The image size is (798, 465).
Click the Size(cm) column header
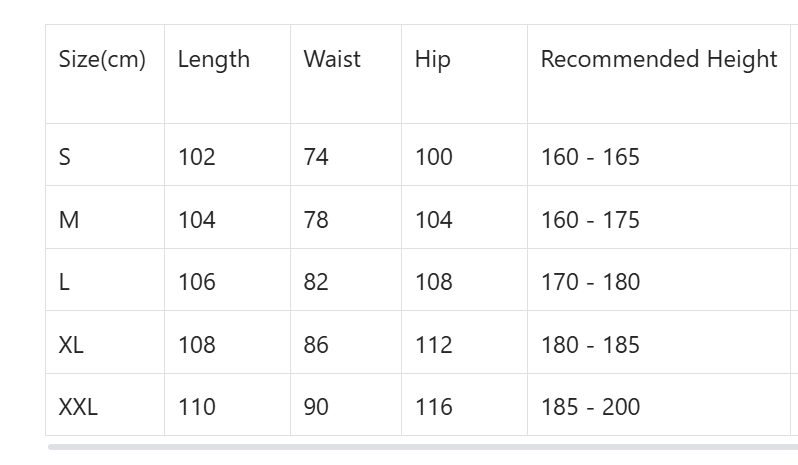tap(102, 60)
